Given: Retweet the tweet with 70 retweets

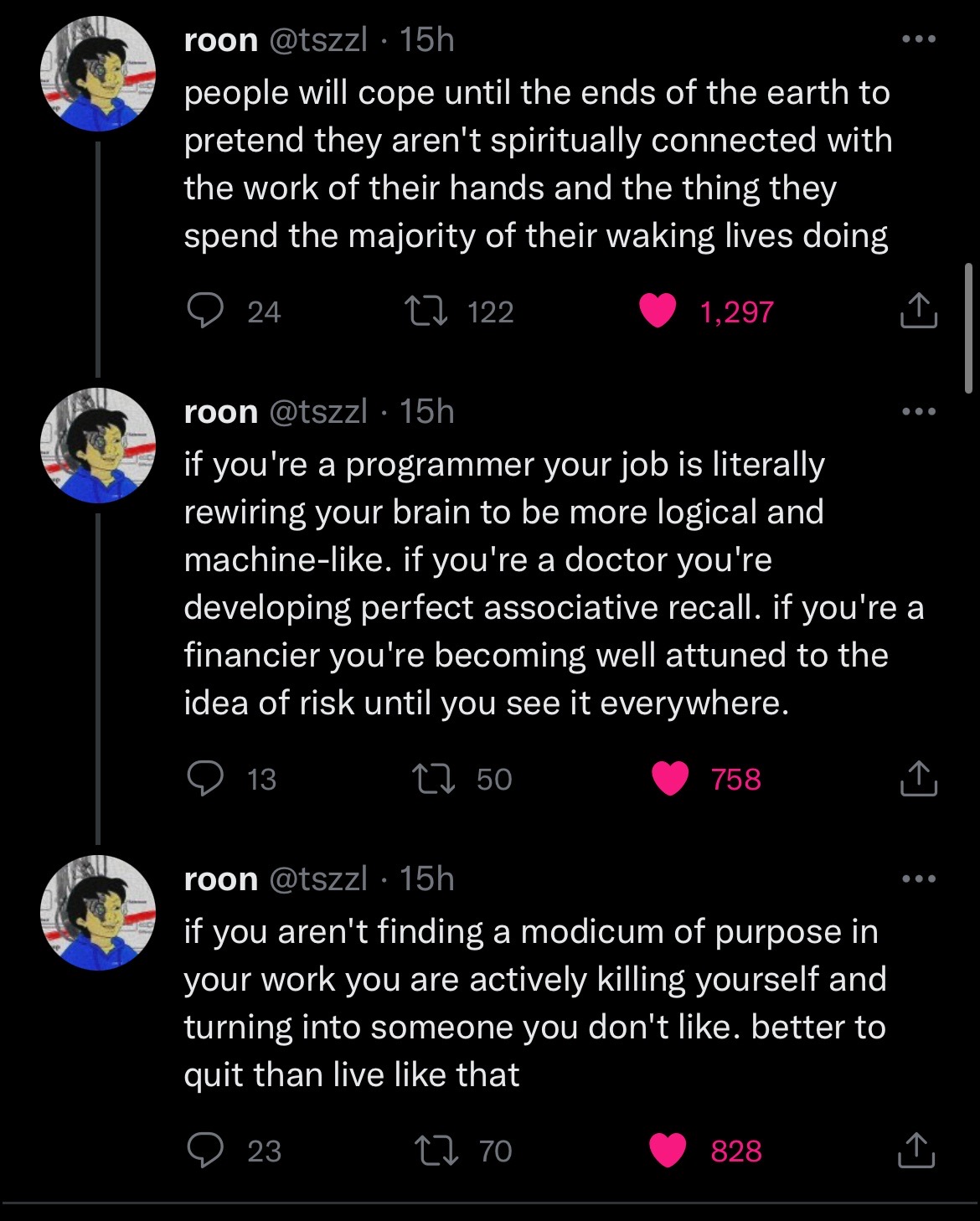Looking at the screenshot, I should coord(435,1151).
